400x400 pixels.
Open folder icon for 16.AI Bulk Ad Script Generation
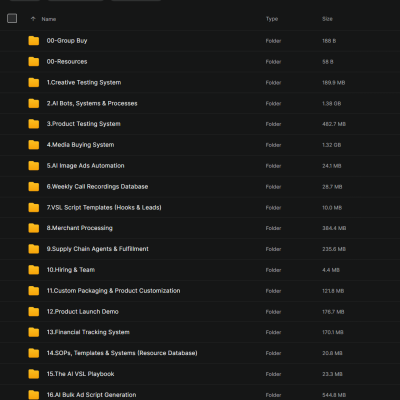[x=34, y=395]
